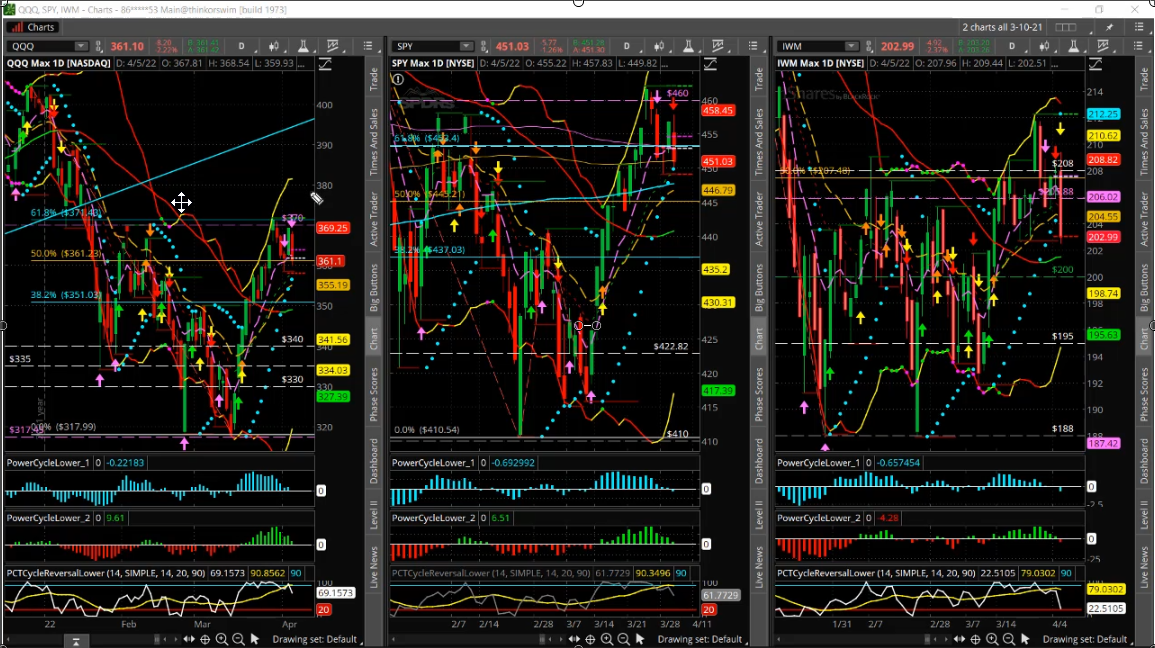Open Active Trader tab of IWM chart
The width and height of the screenshot is (1155, 648).
point(1145,219)
